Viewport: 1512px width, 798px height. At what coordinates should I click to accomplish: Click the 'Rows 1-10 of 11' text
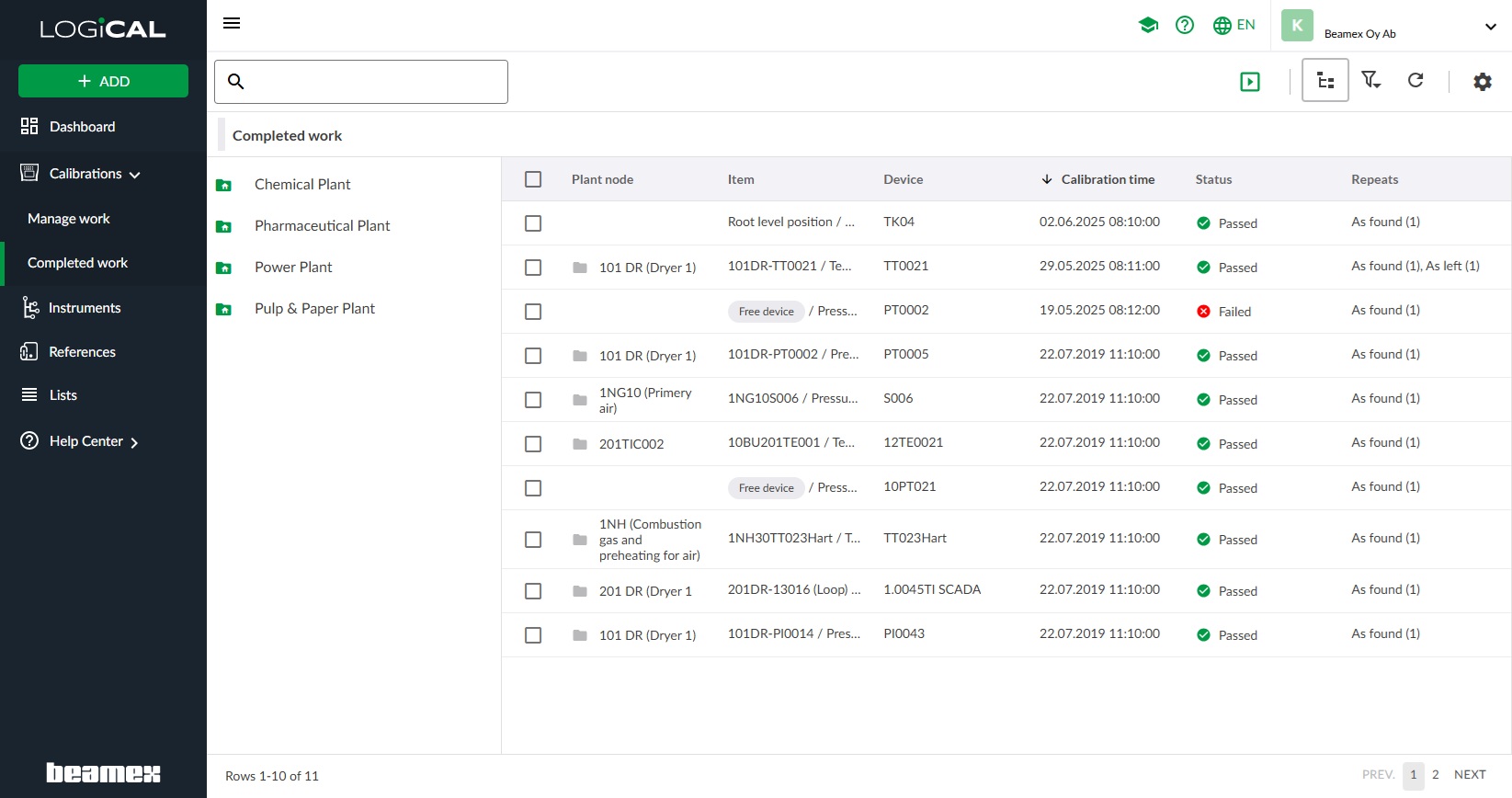[x=272, y=776]
